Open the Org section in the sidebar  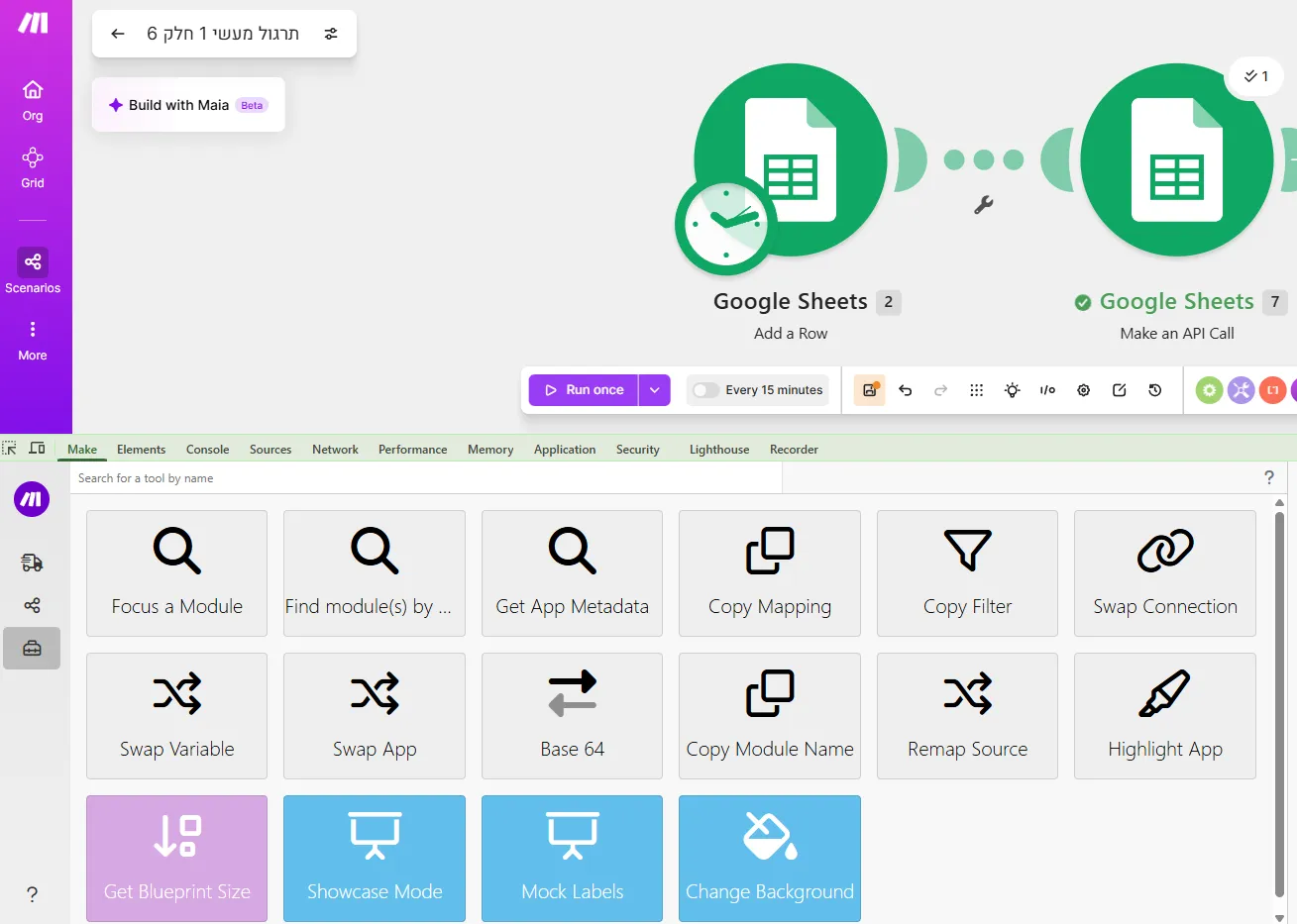(x=33, y=101)
